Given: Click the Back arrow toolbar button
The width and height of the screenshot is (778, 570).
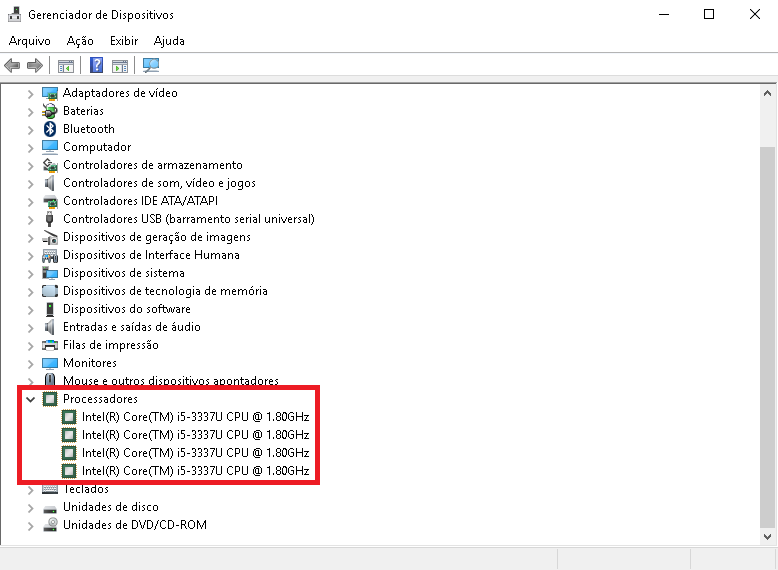Looking at the screenshot, I should pyautogui.click(x=12, y=65).
